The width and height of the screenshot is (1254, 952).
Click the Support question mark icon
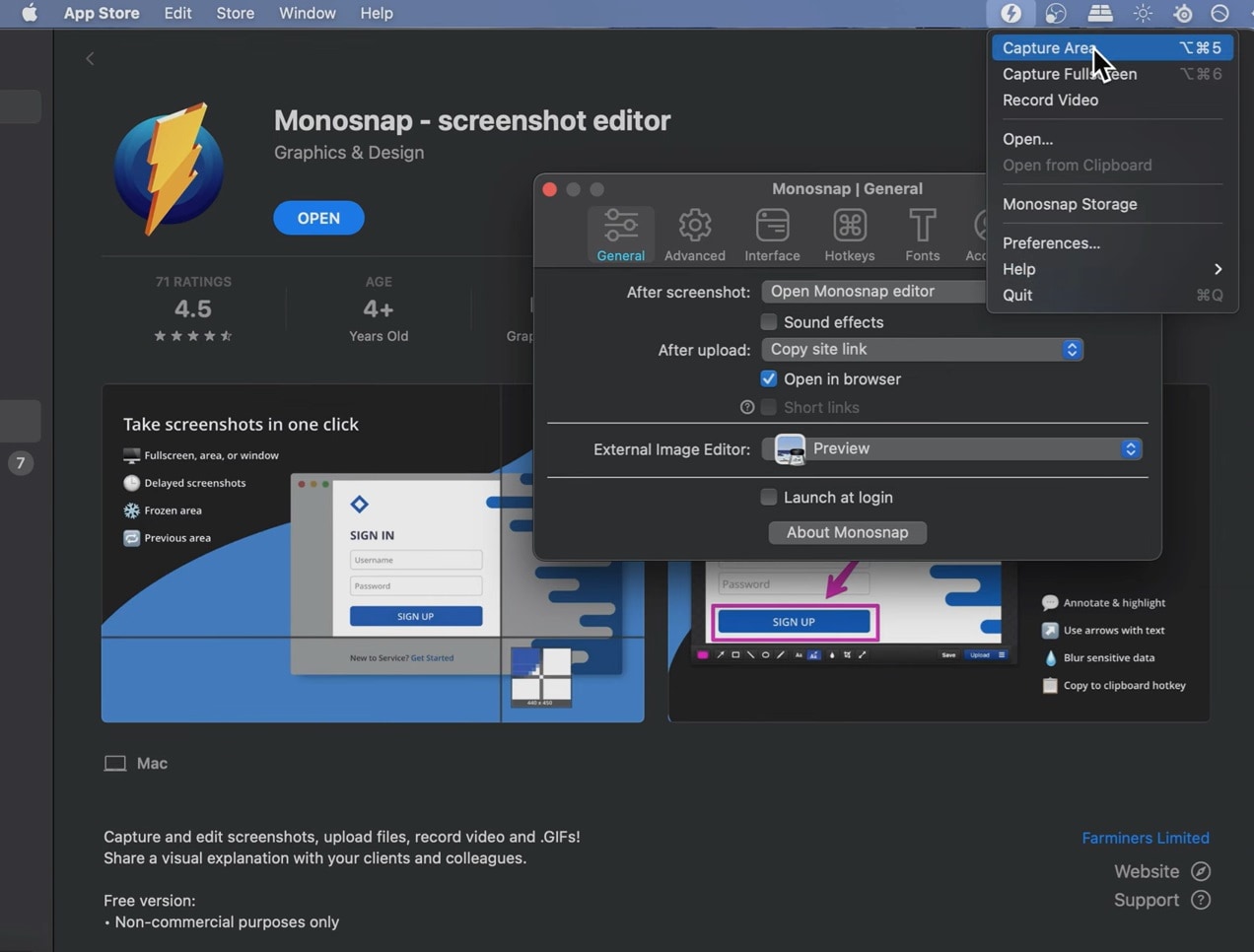(1200, 900)
